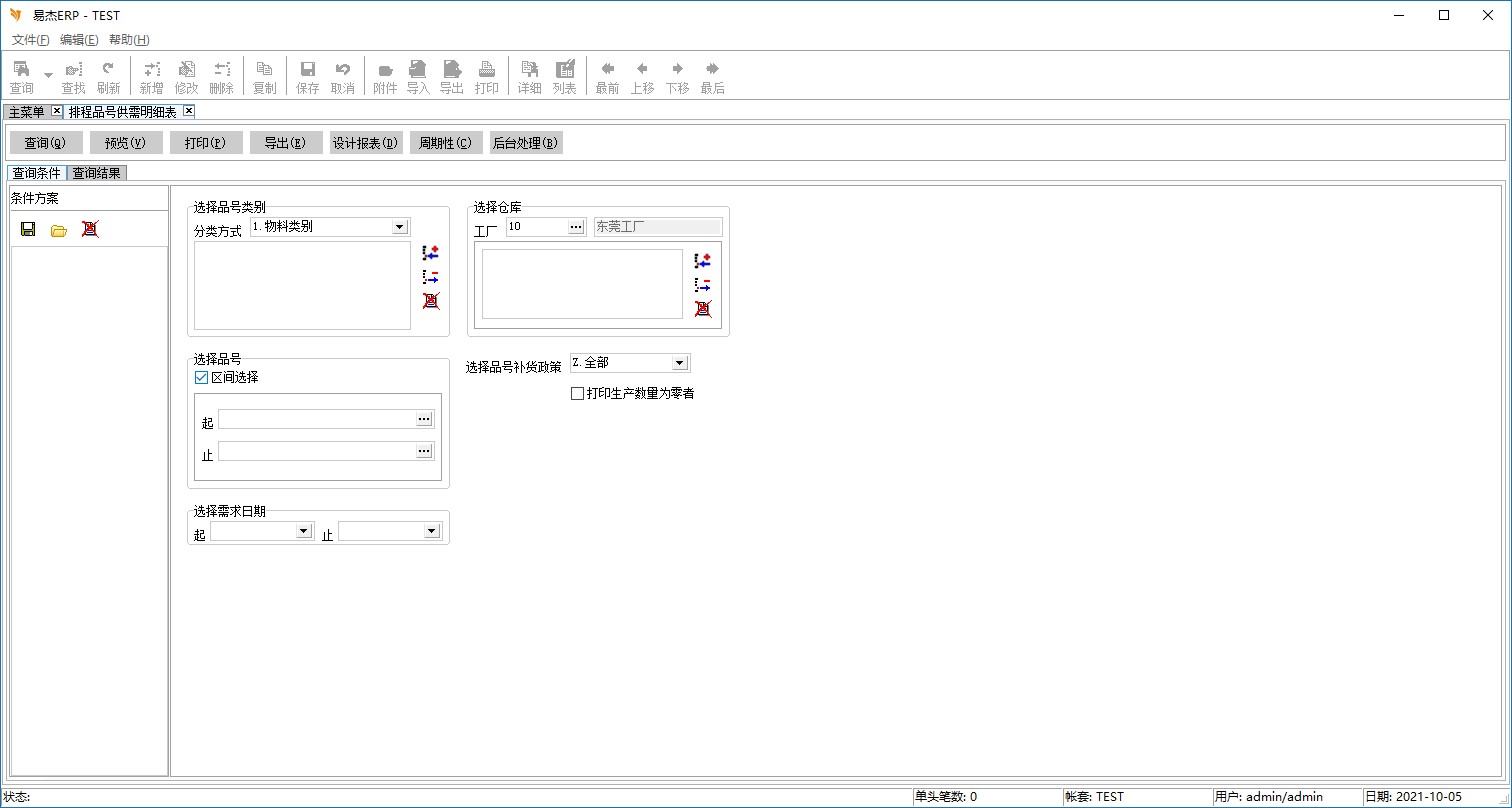Uncheck the 区间选择 checkbox
1512x808 pixels.
pyautogui.click(x=201, y=378)
